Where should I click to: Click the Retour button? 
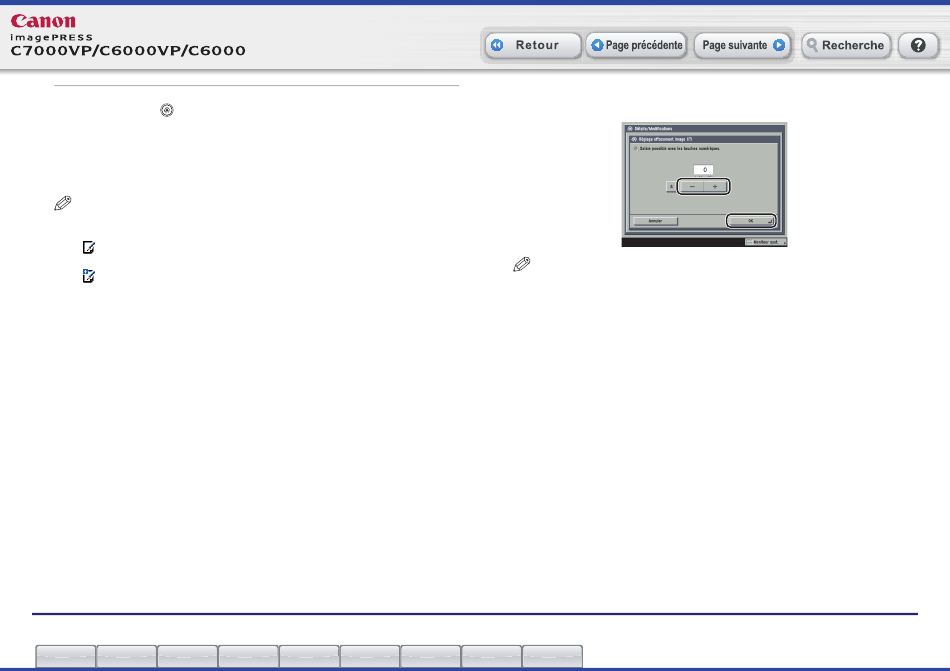point(533,45)
